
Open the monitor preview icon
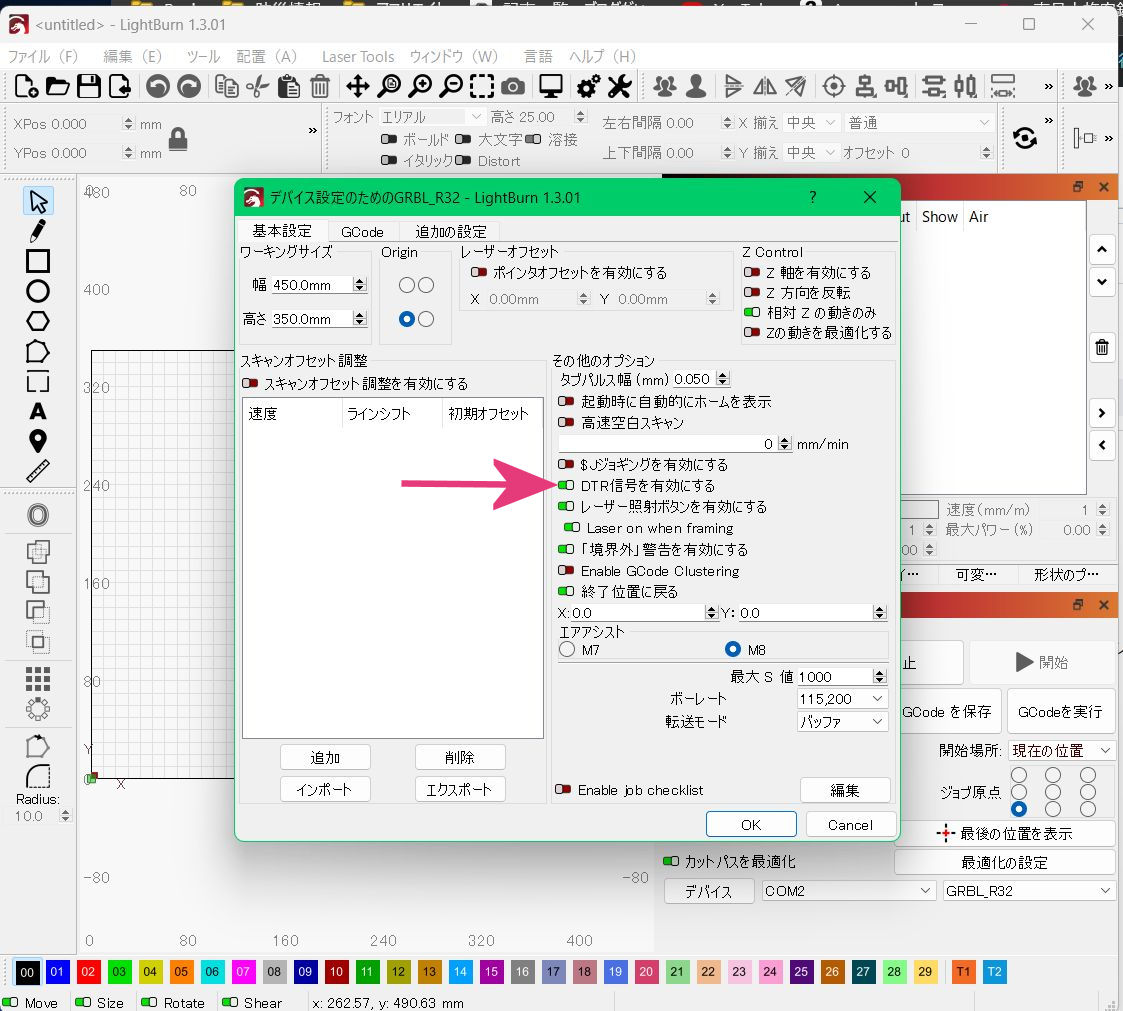(x=551, y=87)
